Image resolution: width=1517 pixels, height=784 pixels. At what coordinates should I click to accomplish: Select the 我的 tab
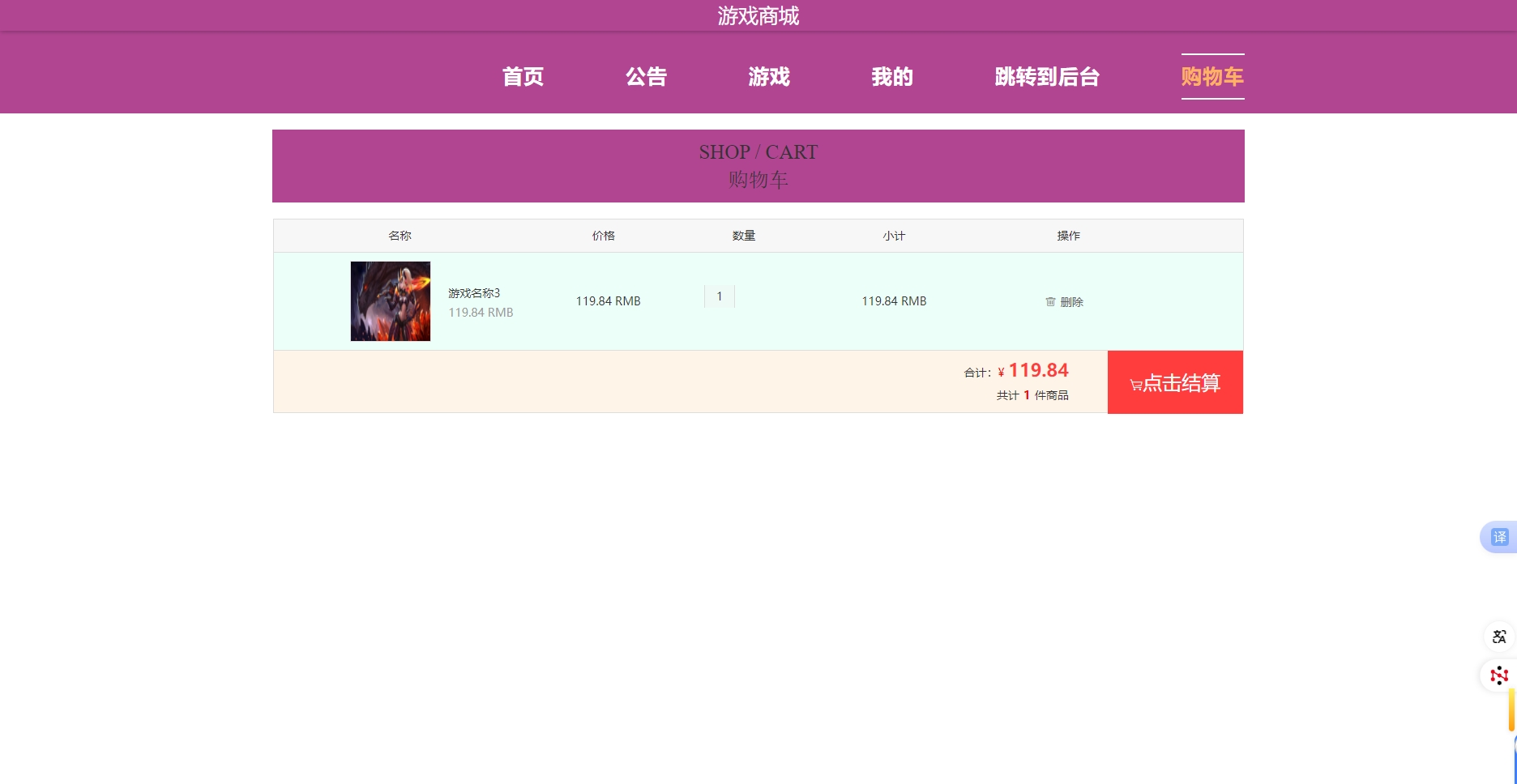[x=892, y=77]
